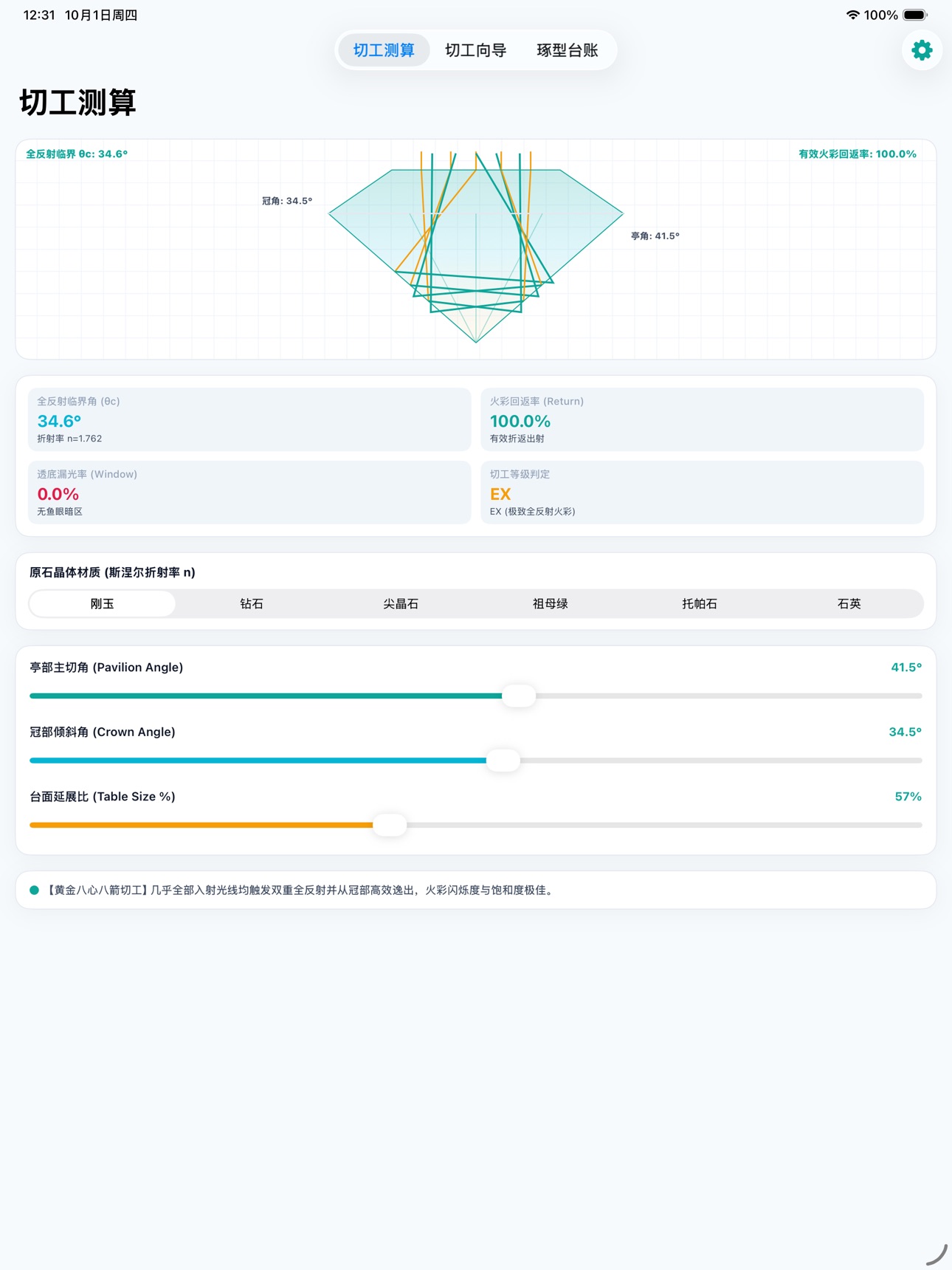Click the 41.5° pavilion angle value
952x1270 pixels.
pyautogui.click(x=906, y=667)
